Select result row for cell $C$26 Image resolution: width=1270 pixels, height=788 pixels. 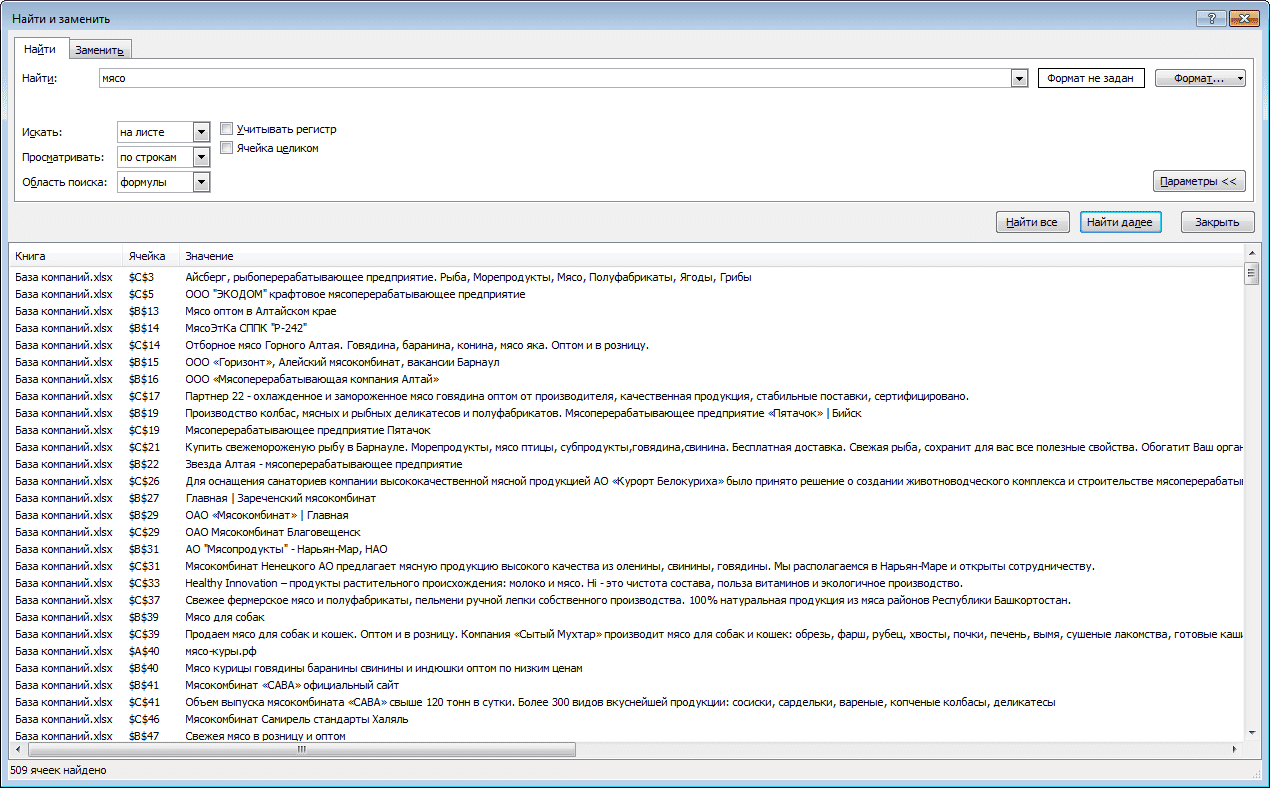(x=626, y=481)
